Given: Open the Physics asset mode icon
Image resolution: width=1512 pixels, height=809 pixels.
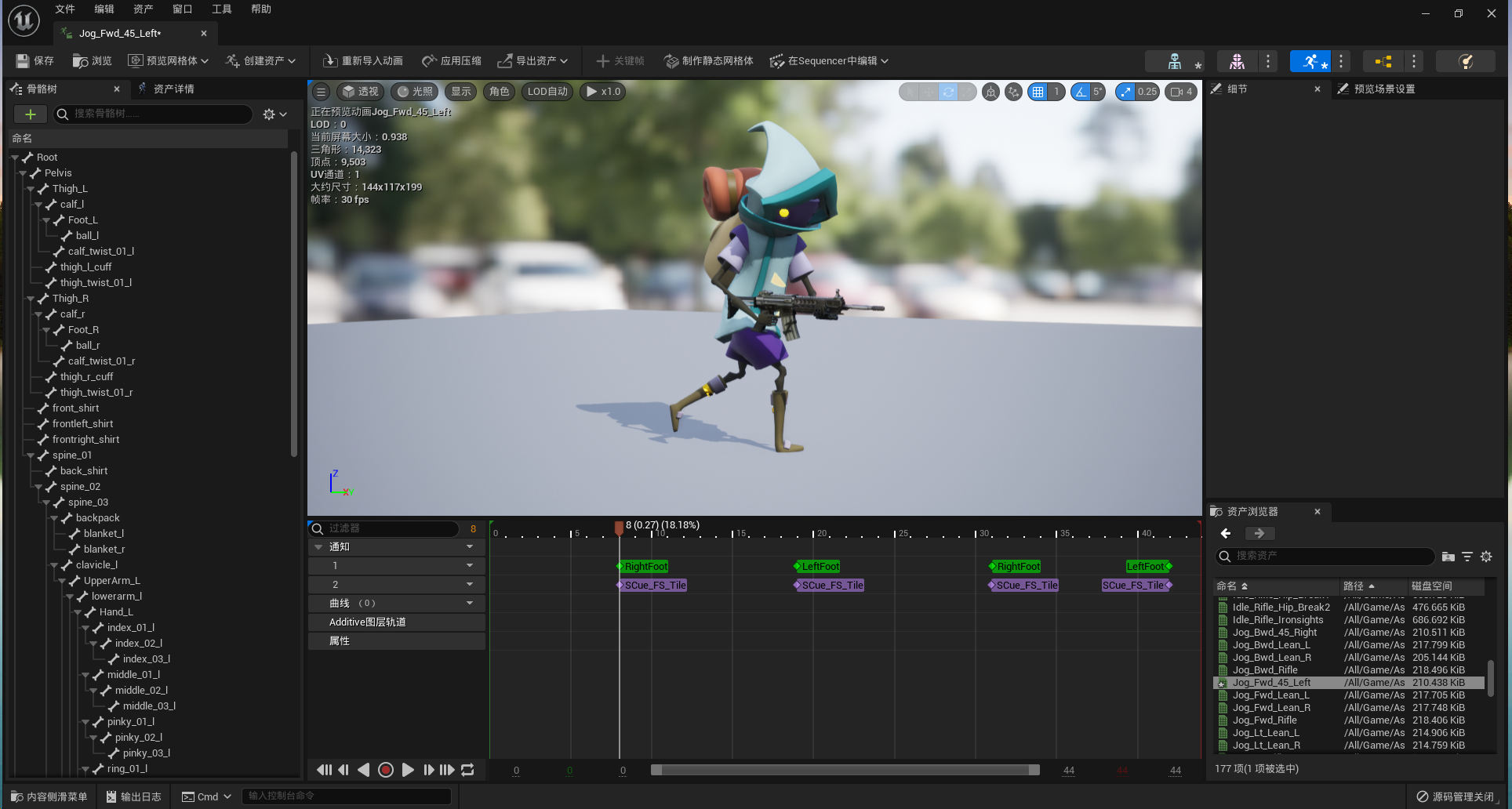Looking at the screenshot, I should [x=1465, y=61].
